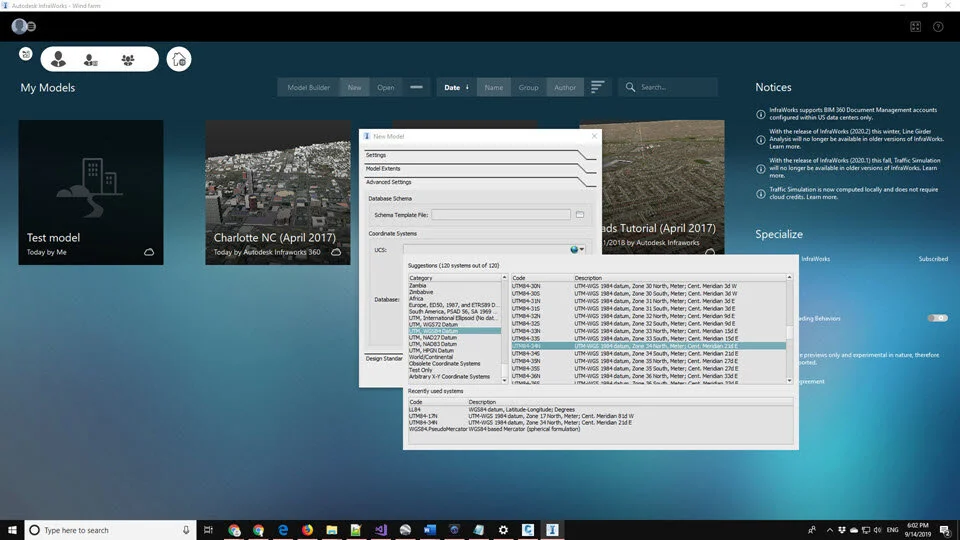Sort models by Date

456,88
